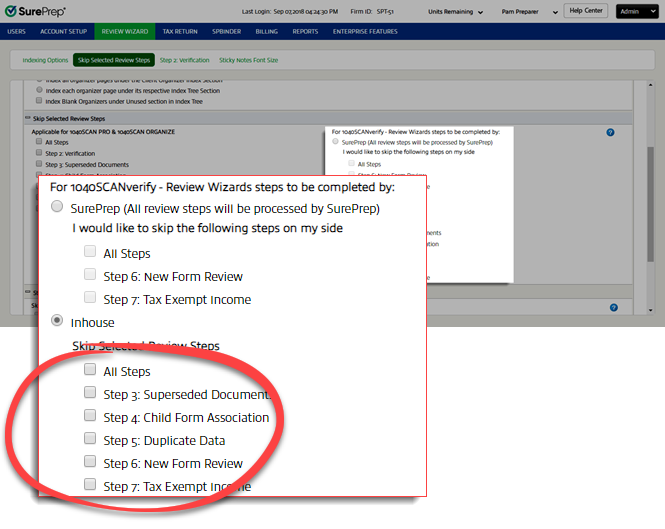The height and width of the screenshot is (529, 665).
Task: Click the Firm ID SPT-51 text
Action: coord(372,11)
